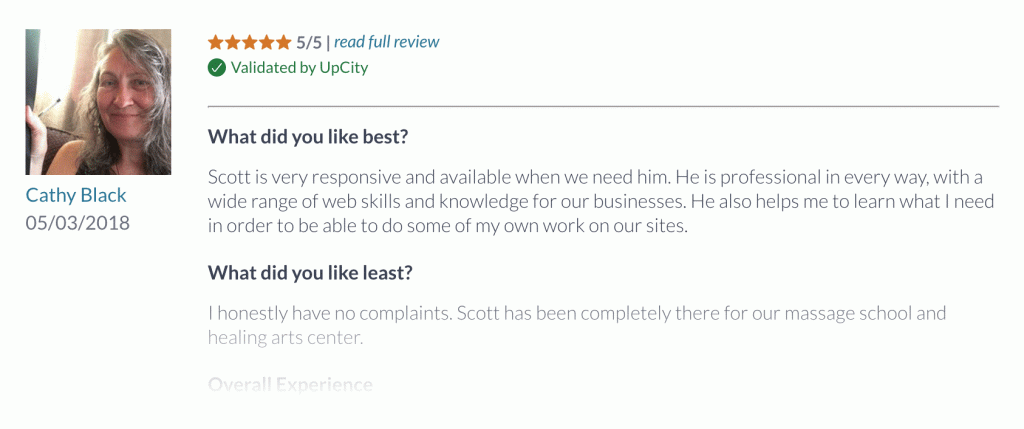
Task: Click the green validated checkmark icon
Action: [x=217, y=67]
